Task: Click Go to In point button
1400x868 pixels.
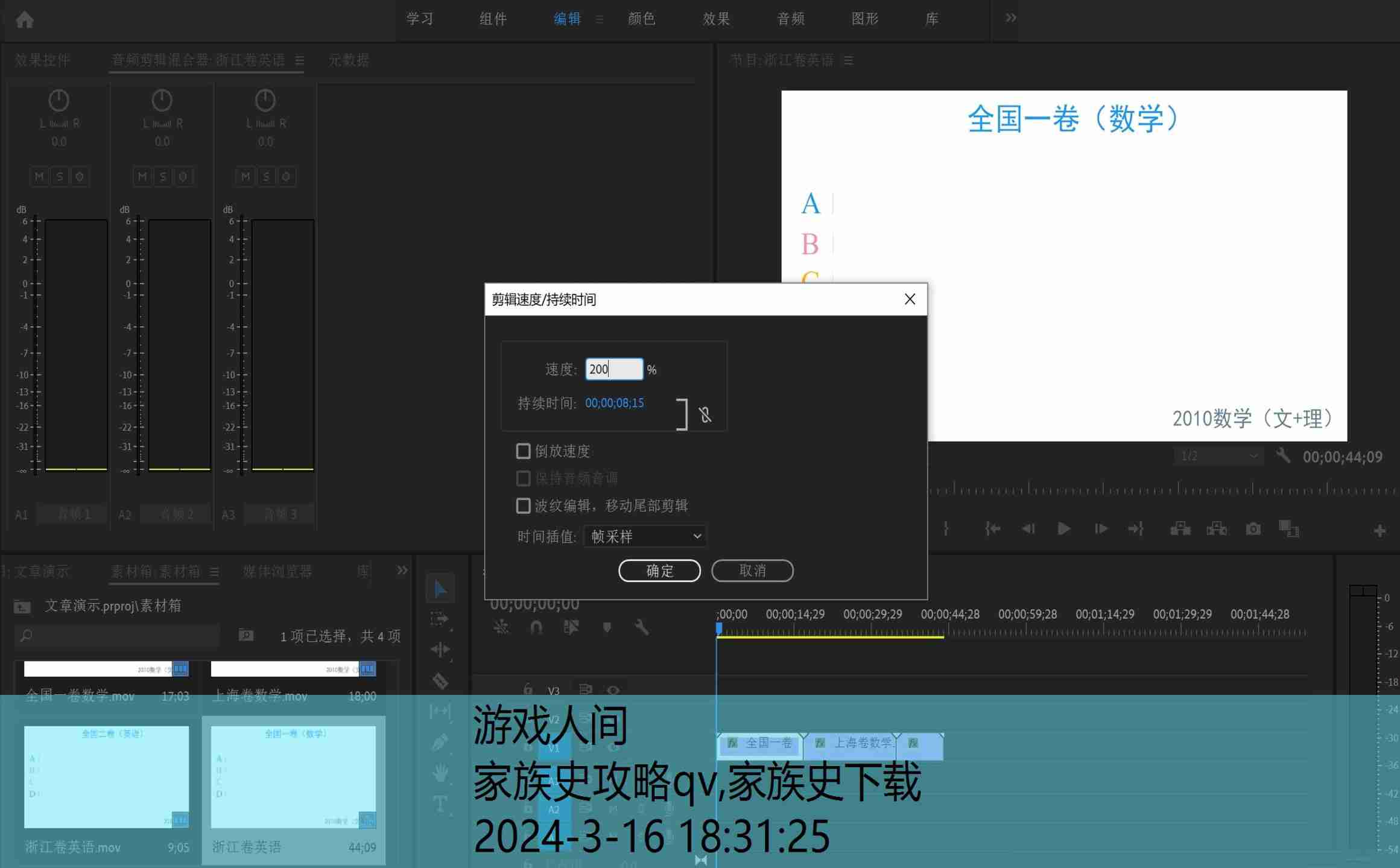Action: (x=992, y=529)
